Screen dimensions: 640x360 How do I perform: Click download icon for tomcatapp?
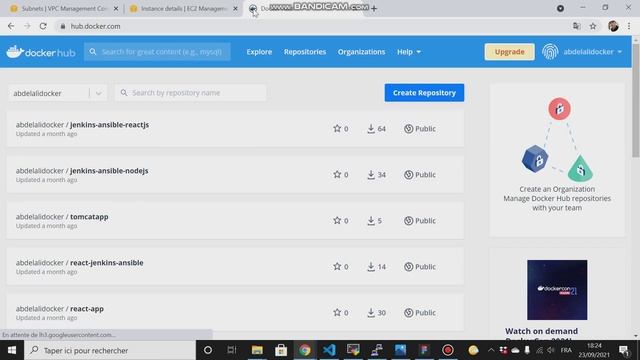371,220
